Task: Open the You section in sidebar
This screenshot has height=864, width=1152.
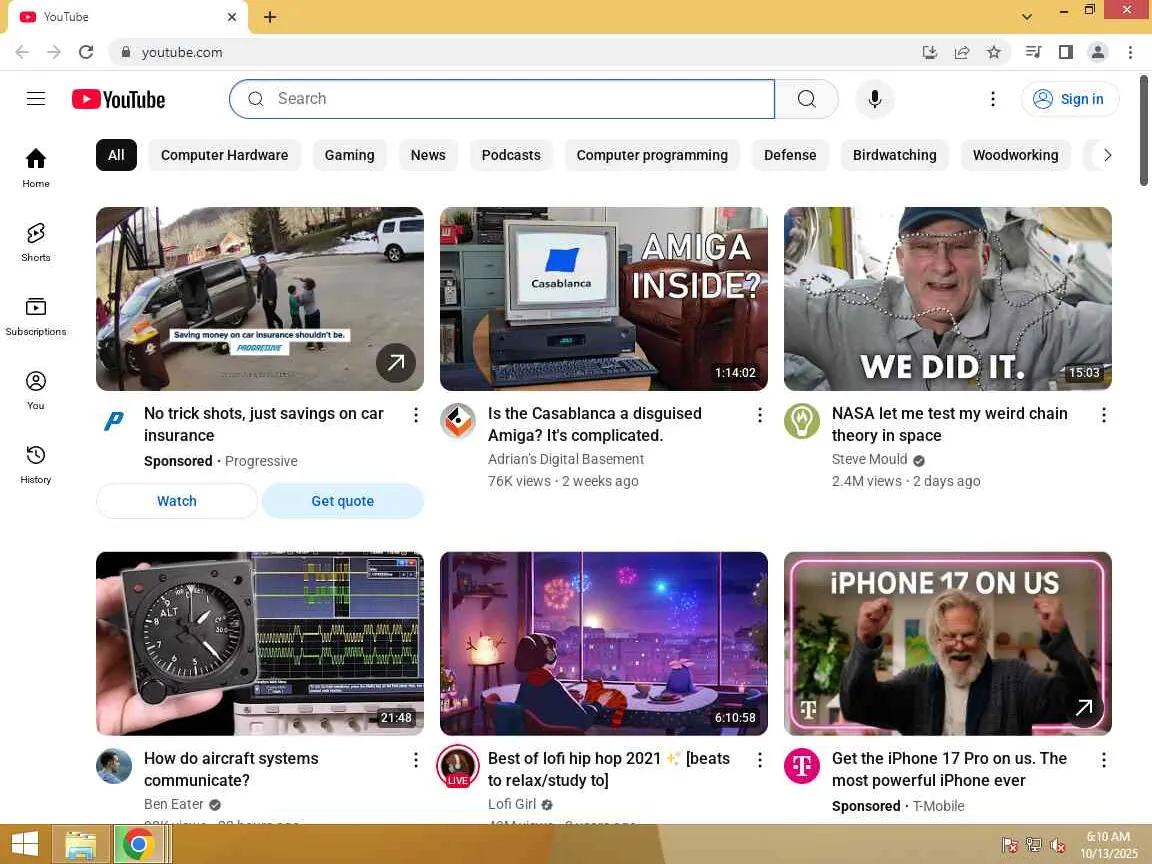Action: [36, 391]
